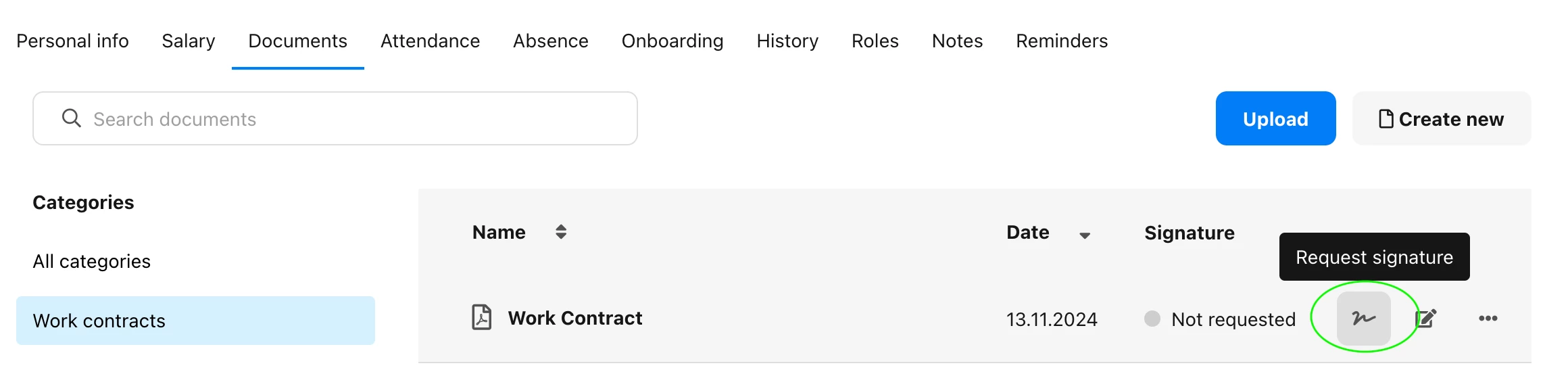Sort documents by Name arrows
Image resolution: width=1568 pixels, height=372 pixels.
(x=561, y=232)
